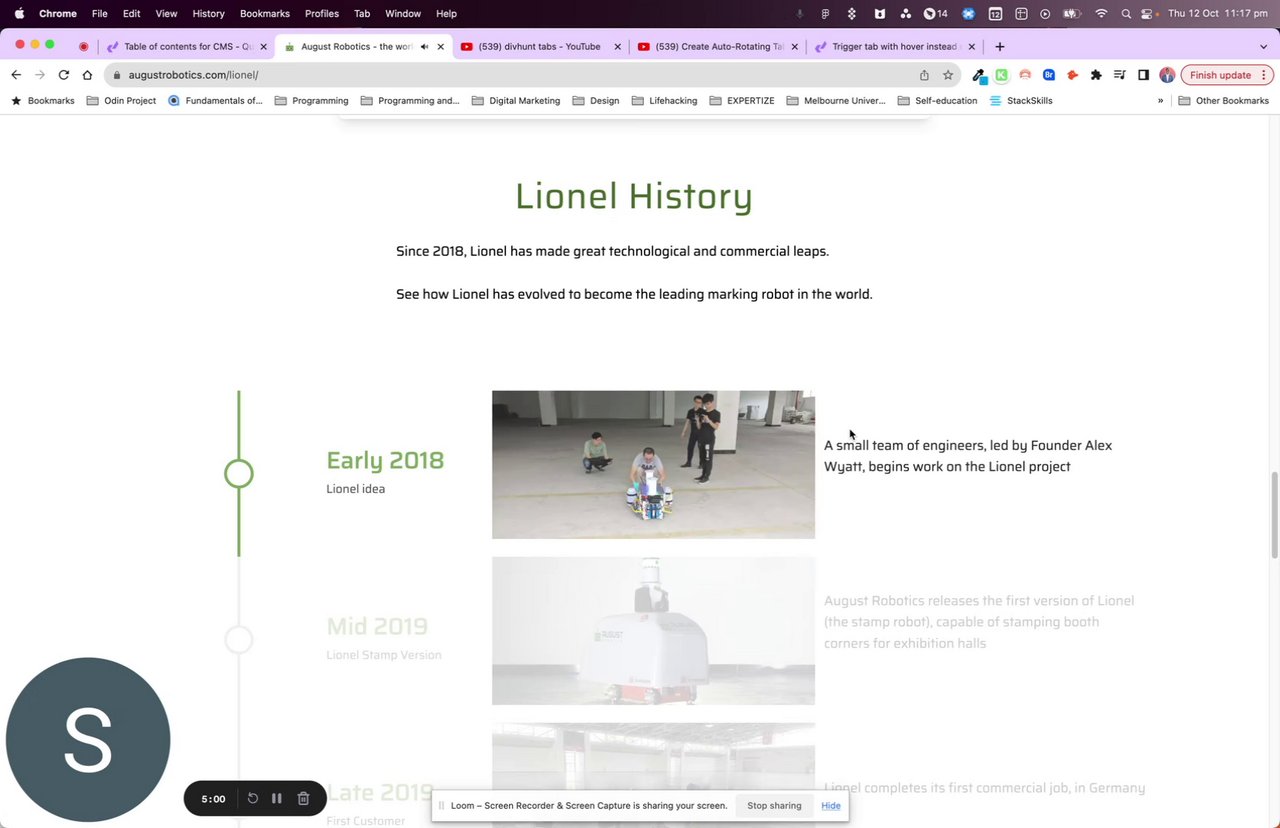Image resolution: width=1280 pixels, height=828 pixels.
Task: Open the Mid 2019 Lionel stamp robot image
Action: click(x=653, y=631)
